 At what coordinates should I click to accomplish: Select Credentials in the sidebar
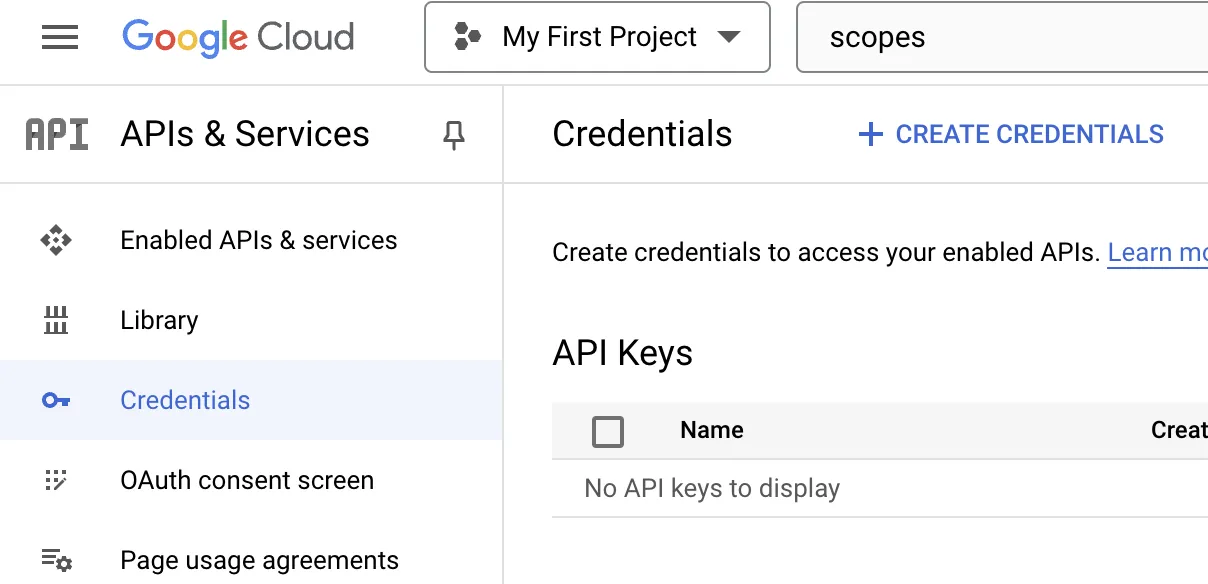coord(250,400)
